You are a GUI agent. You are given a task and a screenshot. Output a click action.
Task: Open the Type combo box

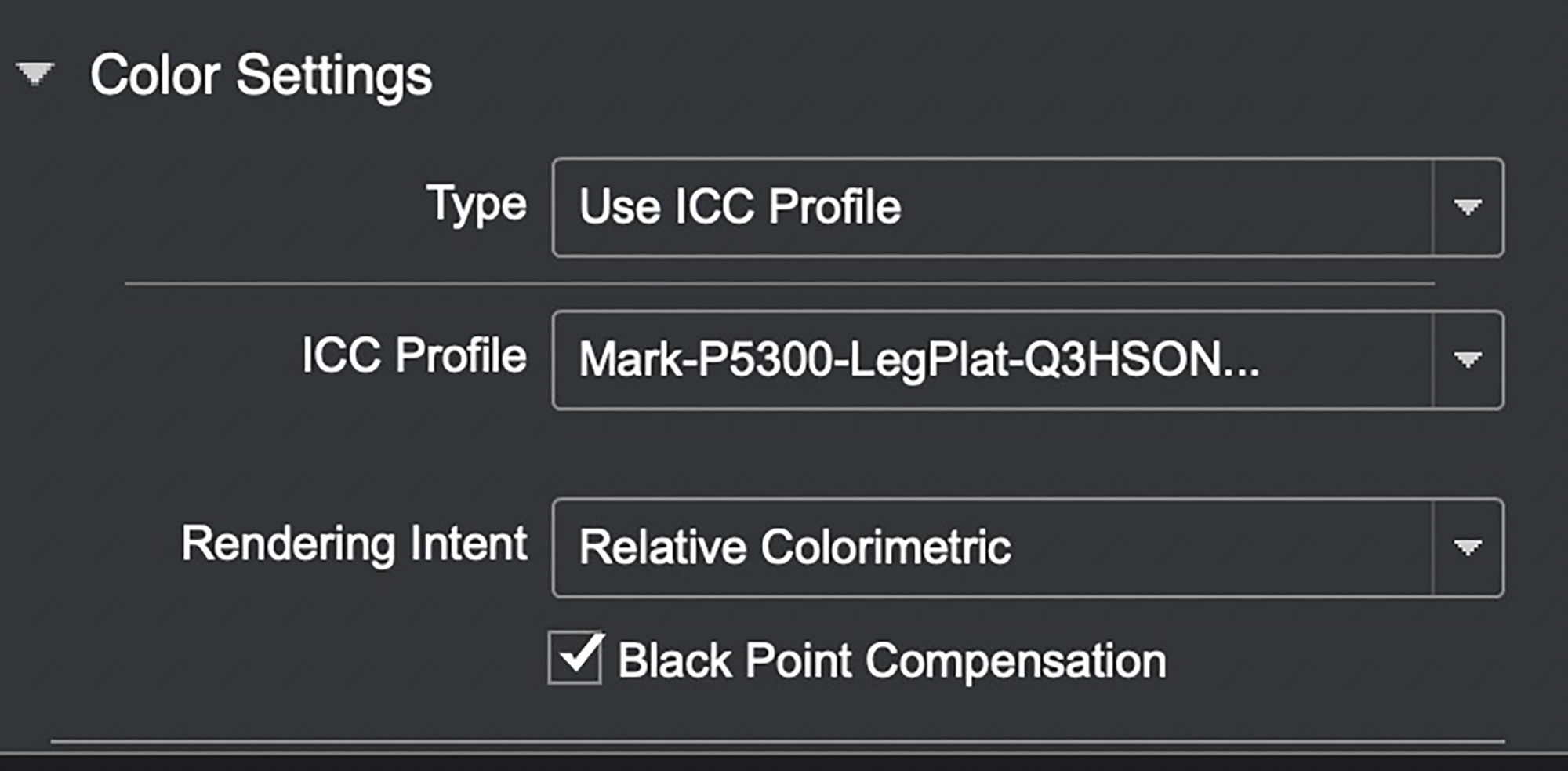pyautogui.click(x=1028, y=207)
